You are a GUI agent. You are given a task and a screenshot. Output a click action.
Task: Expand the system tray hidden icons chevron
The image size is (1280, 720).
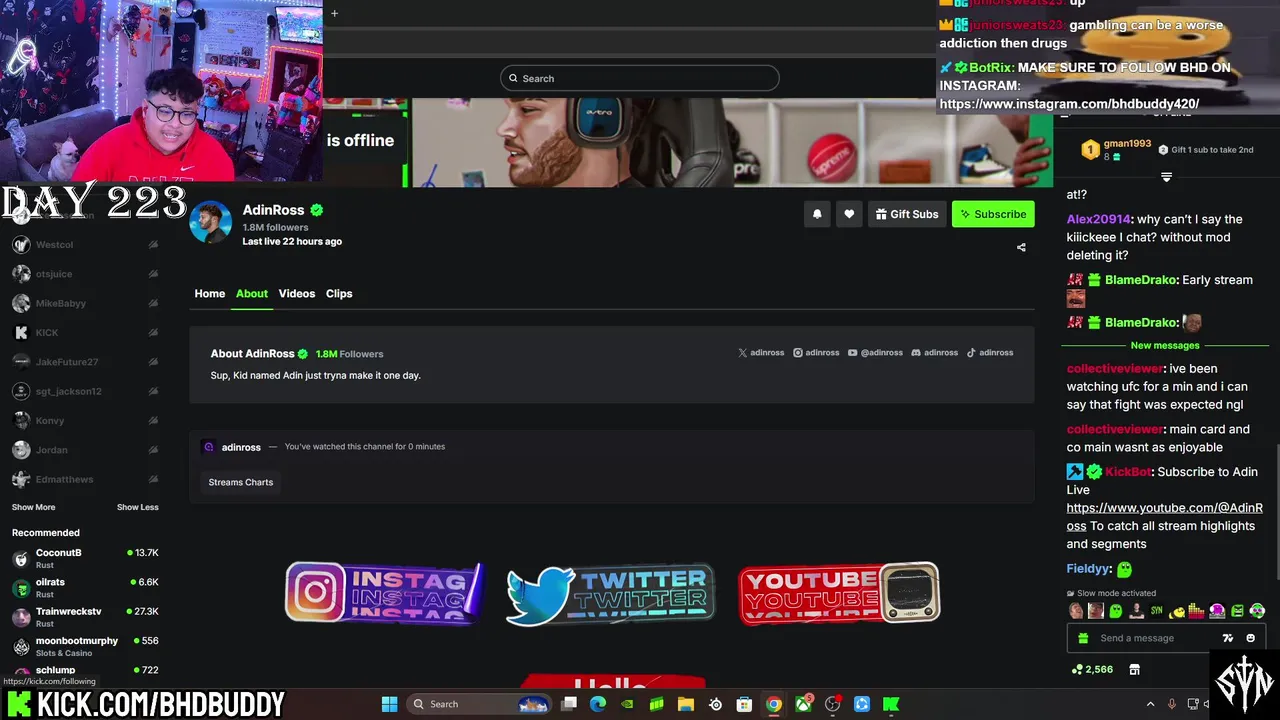click(1150, 704)
